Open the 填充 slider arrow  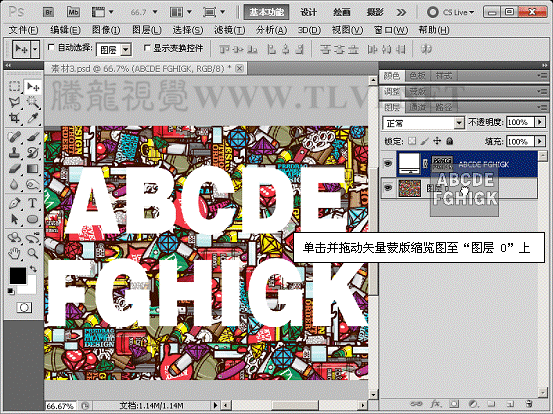[x=540, y=141]
